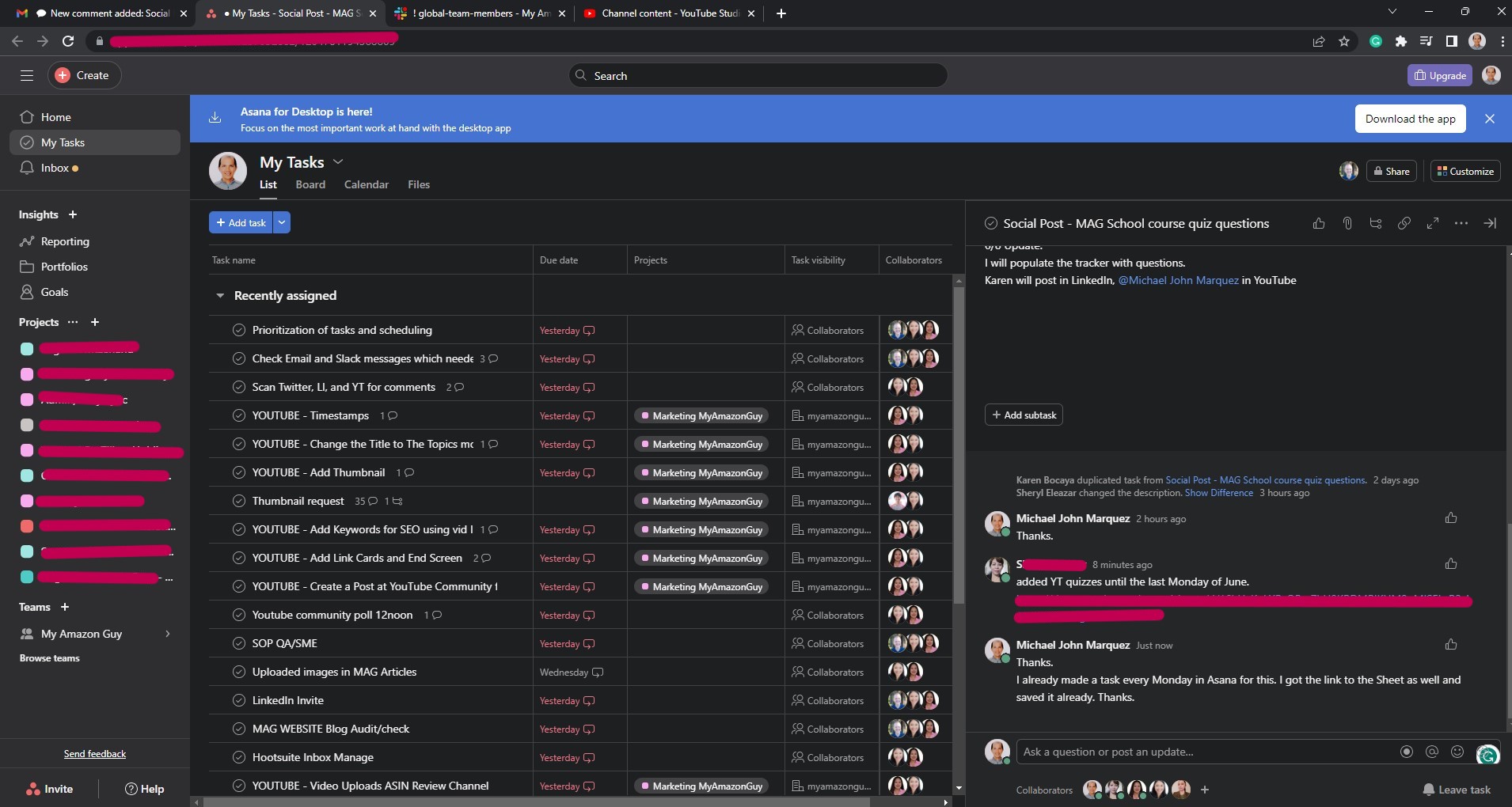Copy task link via chain icon
Viewport: 1512px width, 807px height.
1404,224
